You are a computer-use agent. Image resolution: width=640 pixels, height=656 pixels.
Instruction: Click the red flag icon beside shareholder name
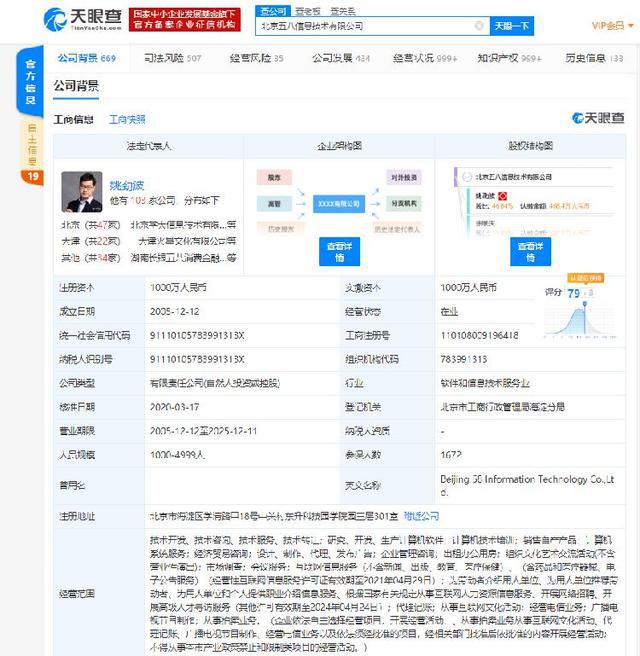[502, 196]
